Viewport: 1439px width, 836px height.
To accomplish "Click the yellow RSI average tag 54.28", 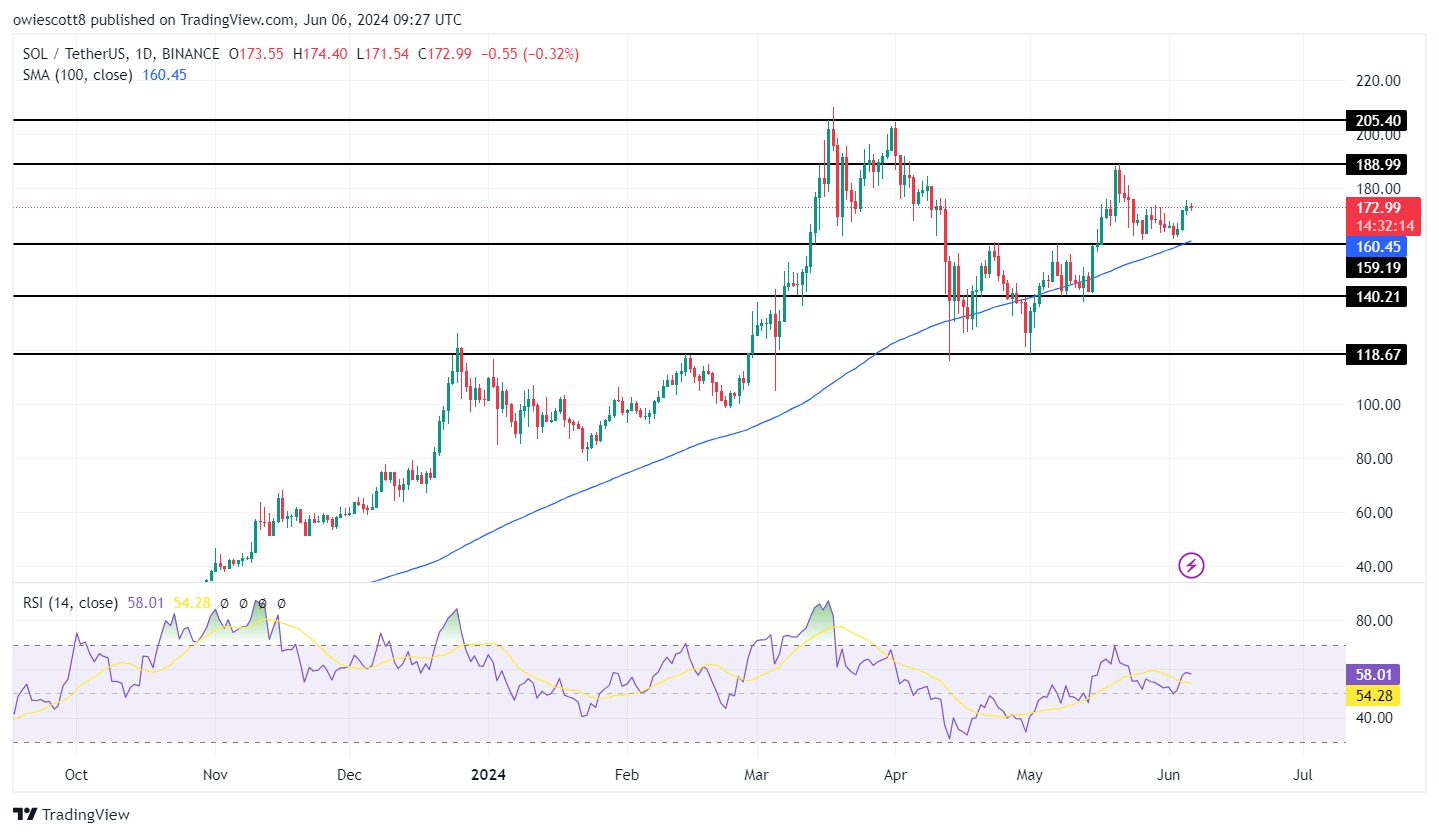I will click(x=1378, y=694).
